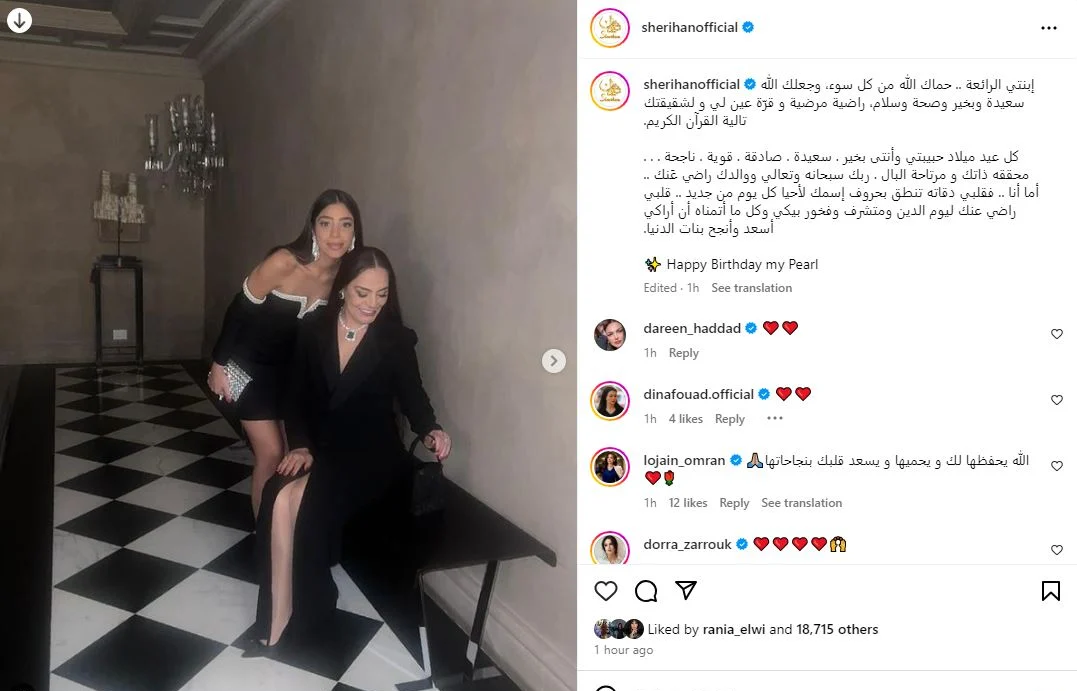Open sherihanofficial profile from header
Image resolution: width=1077 pixels, height=691 pixels.
[x=689, y=27]
